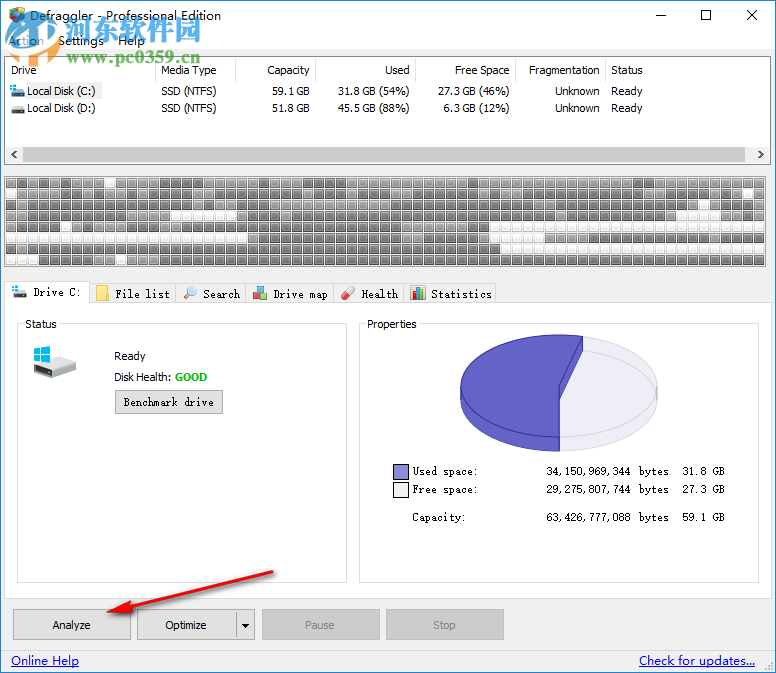Click the Free space color swatch
776x673 pixels.
click(401, 490)
